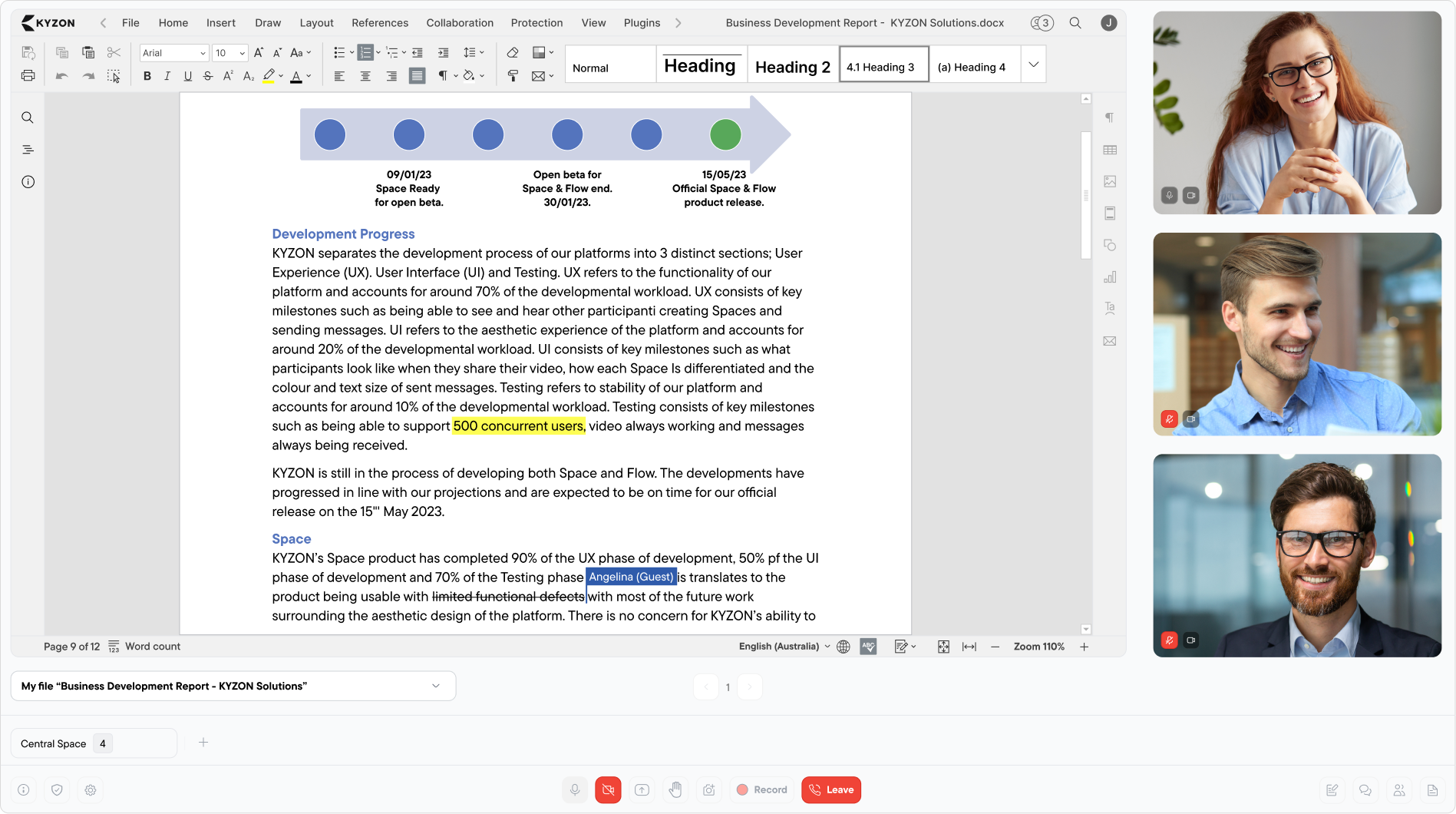1456x814 pixels.
Task: Click the Set Document Language globe icon
Action: coord(844,647)
